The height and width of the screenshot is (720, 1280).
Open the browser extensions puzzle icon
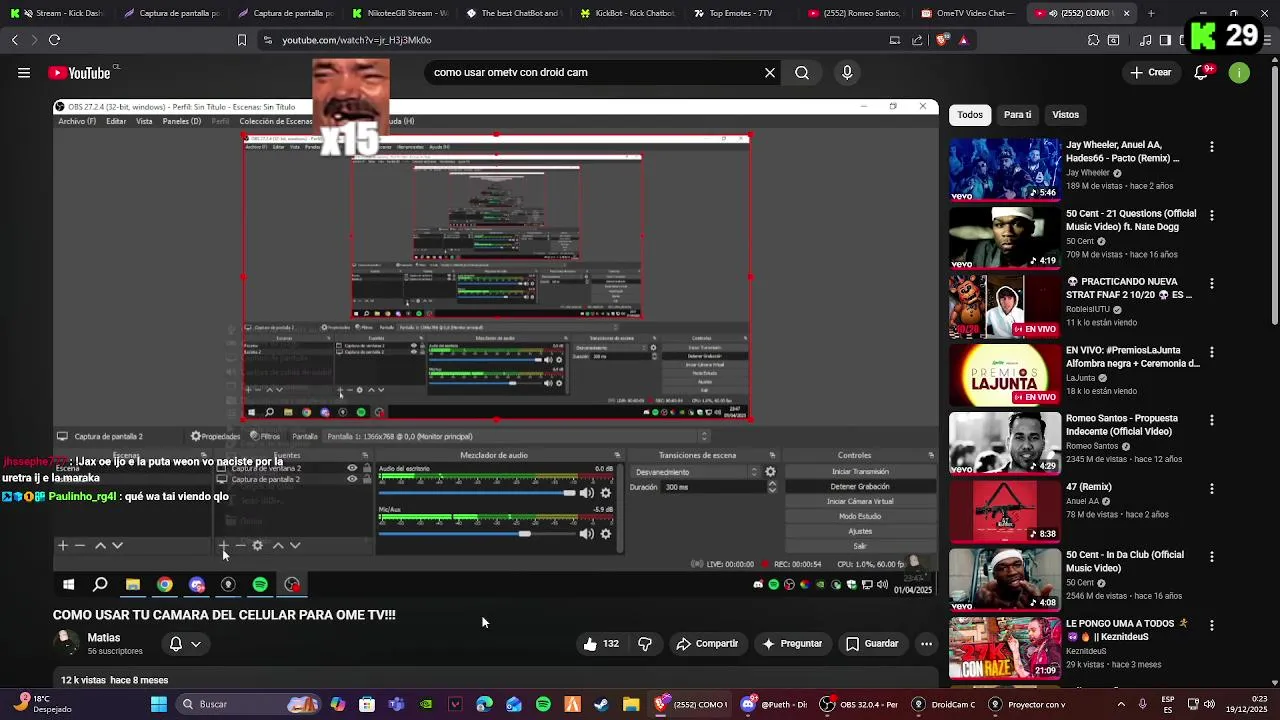point(1094,40)
